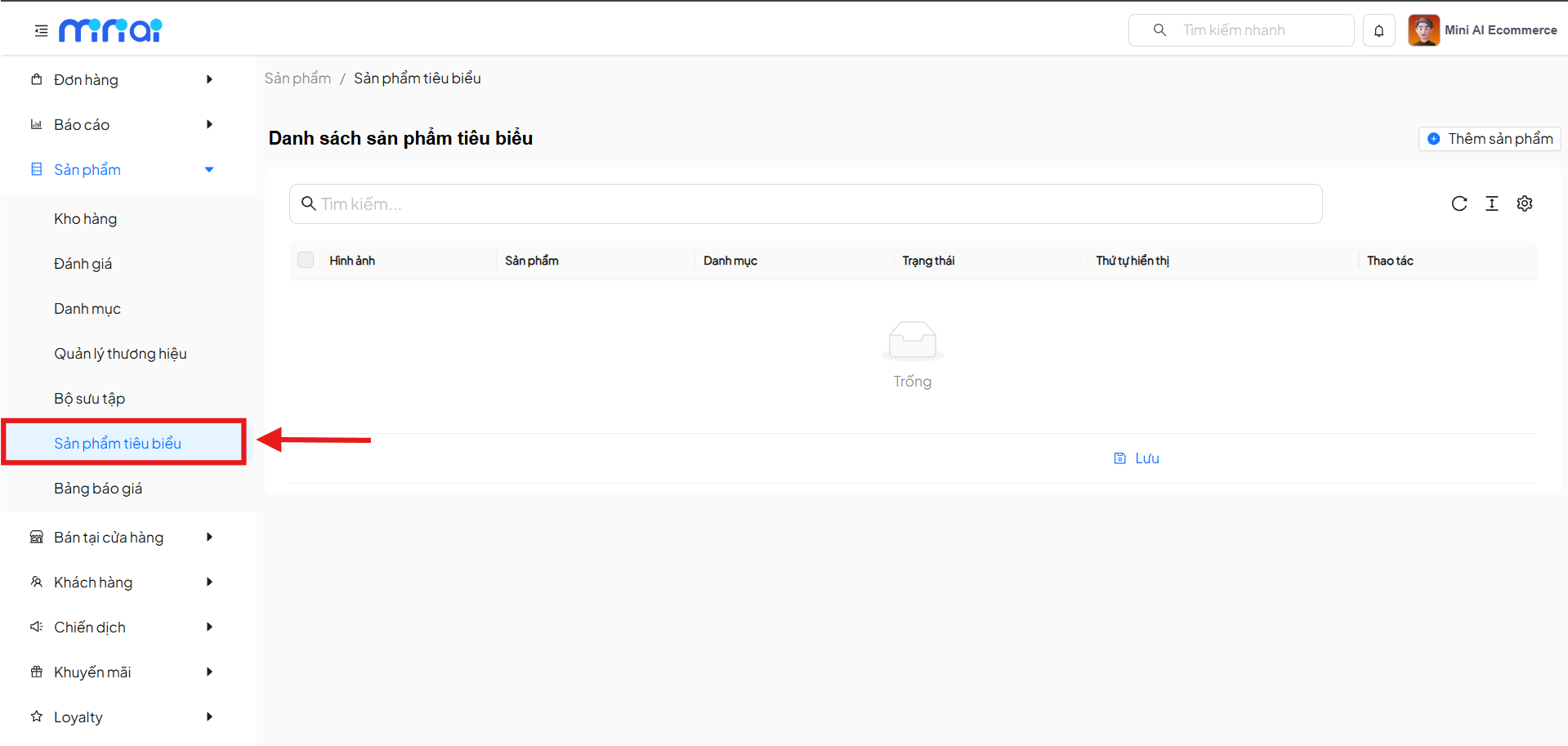1568x746 pixels.
Task: Click the mimai logo
Action: [110, 30]
